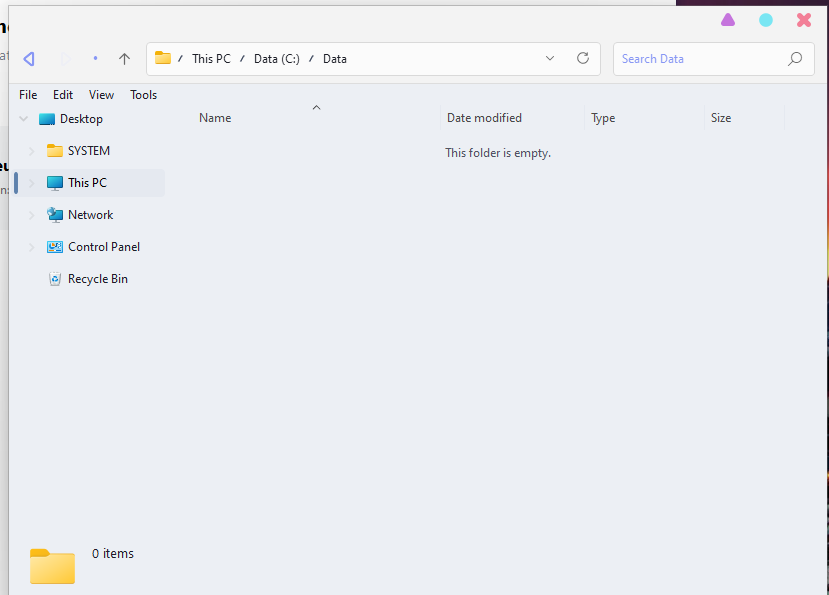Click the folder icon in the address bar

click(163, 58)
